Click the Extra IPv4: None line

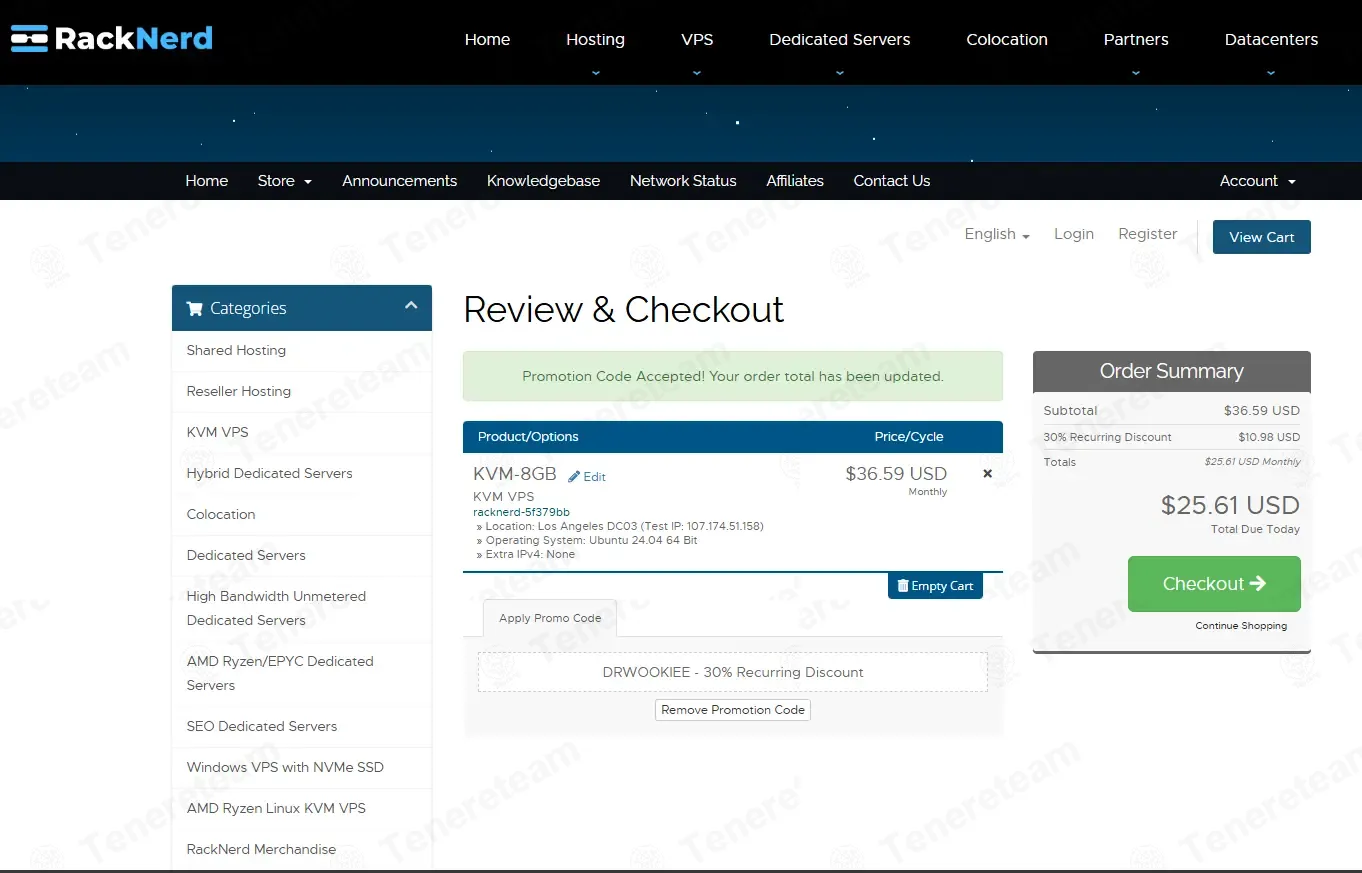[526, 554]
